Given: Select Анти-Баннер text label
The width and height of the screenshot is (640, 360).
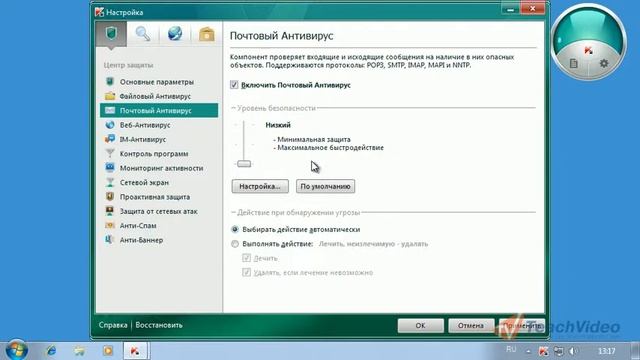Looking at the screenshot, I should (141, 240).
